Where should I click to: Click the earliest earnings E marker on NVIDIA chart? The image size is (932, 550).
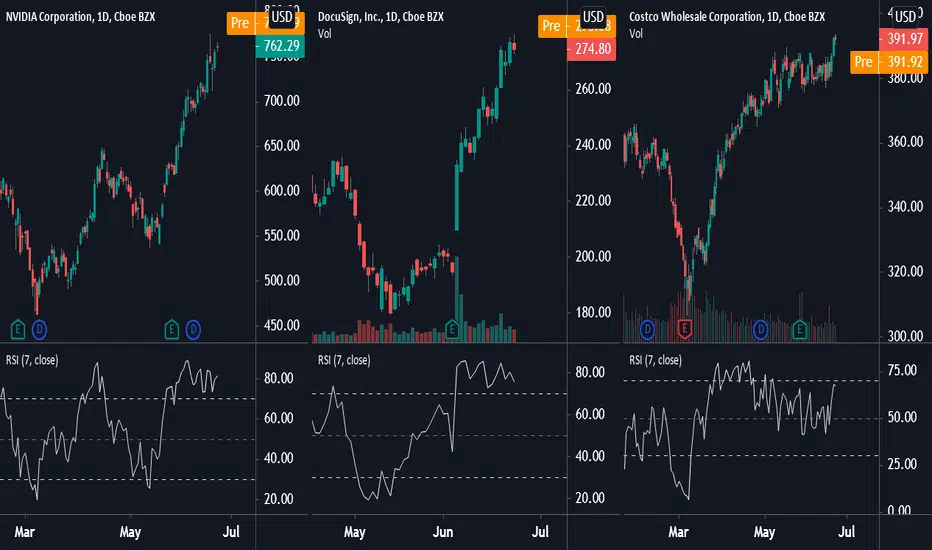coord(18,329)
